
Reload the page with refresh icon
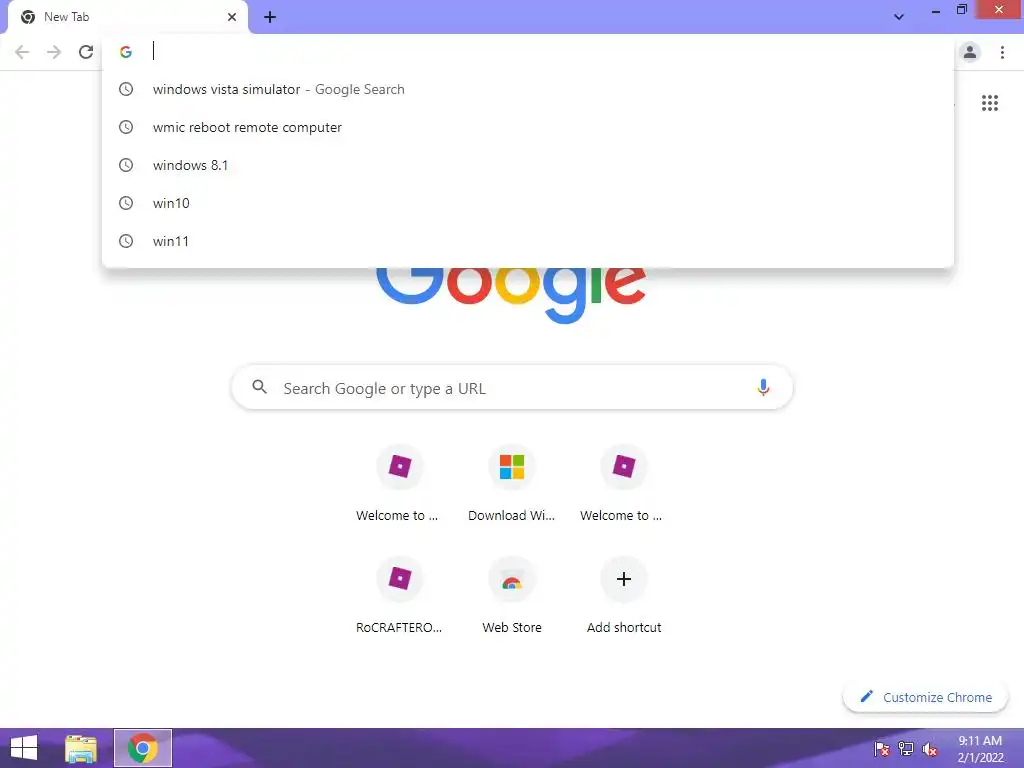tap(86, 52)
